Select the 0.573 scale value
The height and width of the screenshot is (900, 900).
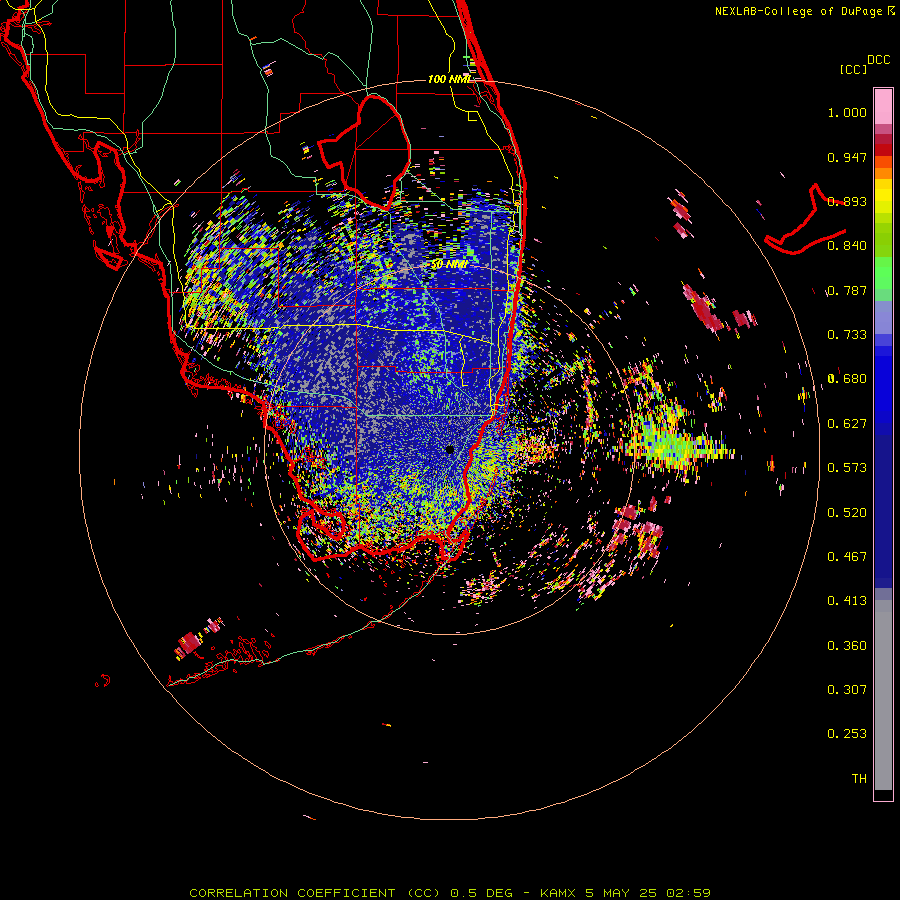click(x=847, y=468)
